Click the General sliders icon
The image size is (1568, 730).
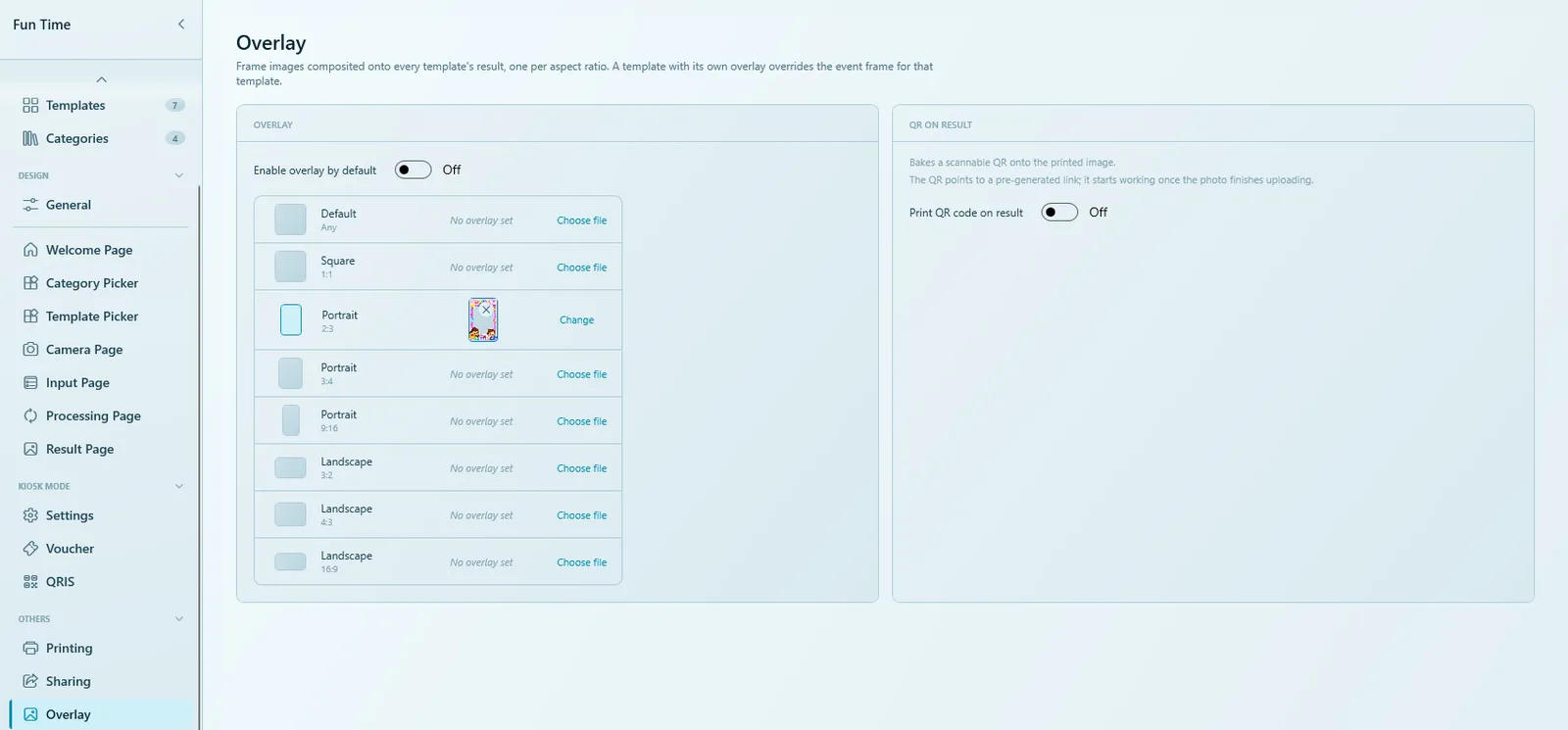pos(30,205)
